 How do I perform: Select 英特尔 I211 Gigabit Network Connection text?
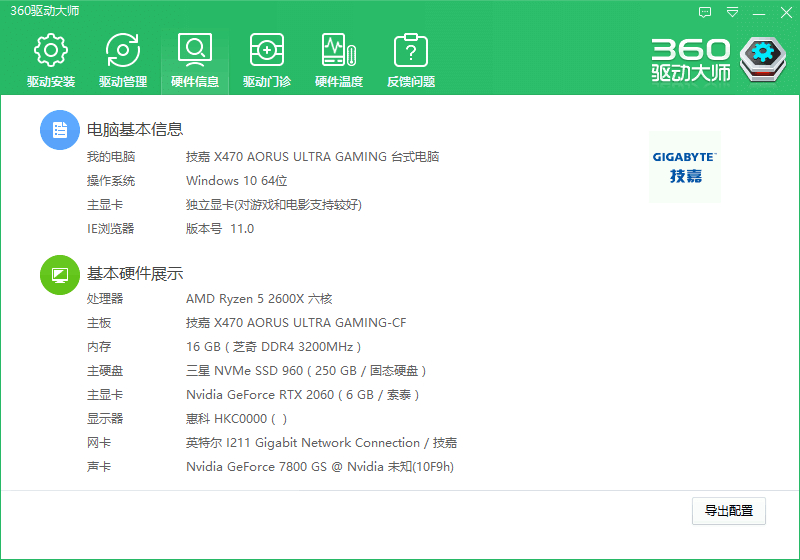click(321, 443)
